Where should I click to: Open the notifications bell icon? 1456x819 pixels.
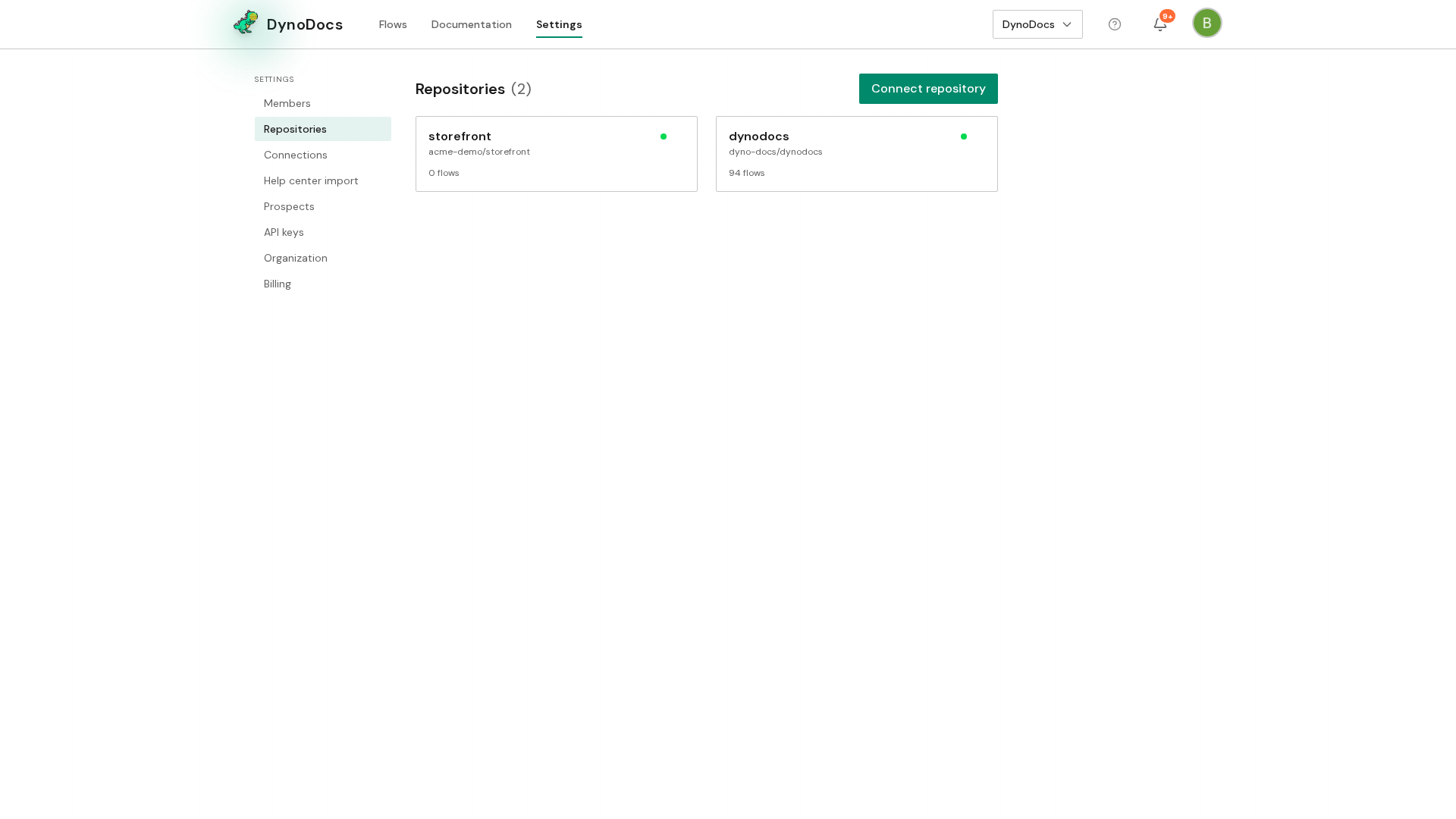coord(1160,24)
